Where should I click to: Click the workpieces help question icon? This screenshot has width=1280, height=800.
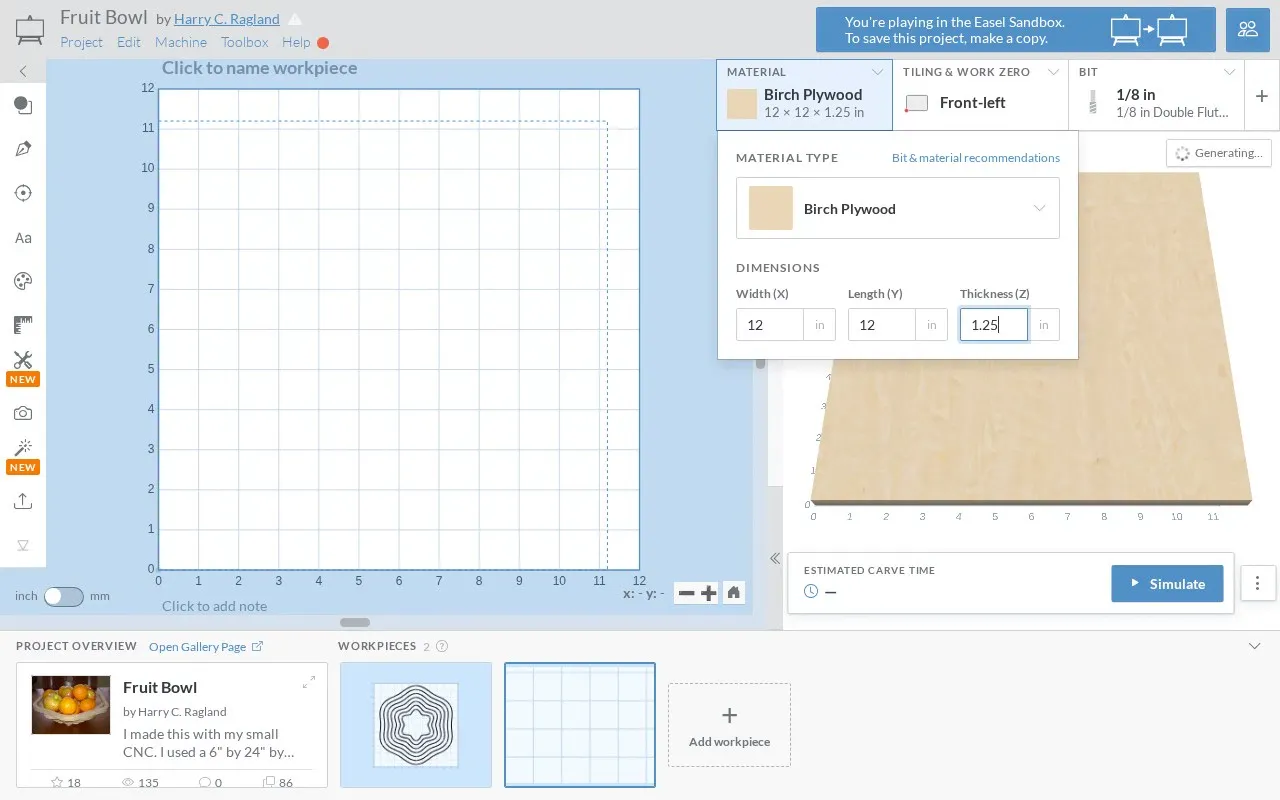[x=442, y=646]
